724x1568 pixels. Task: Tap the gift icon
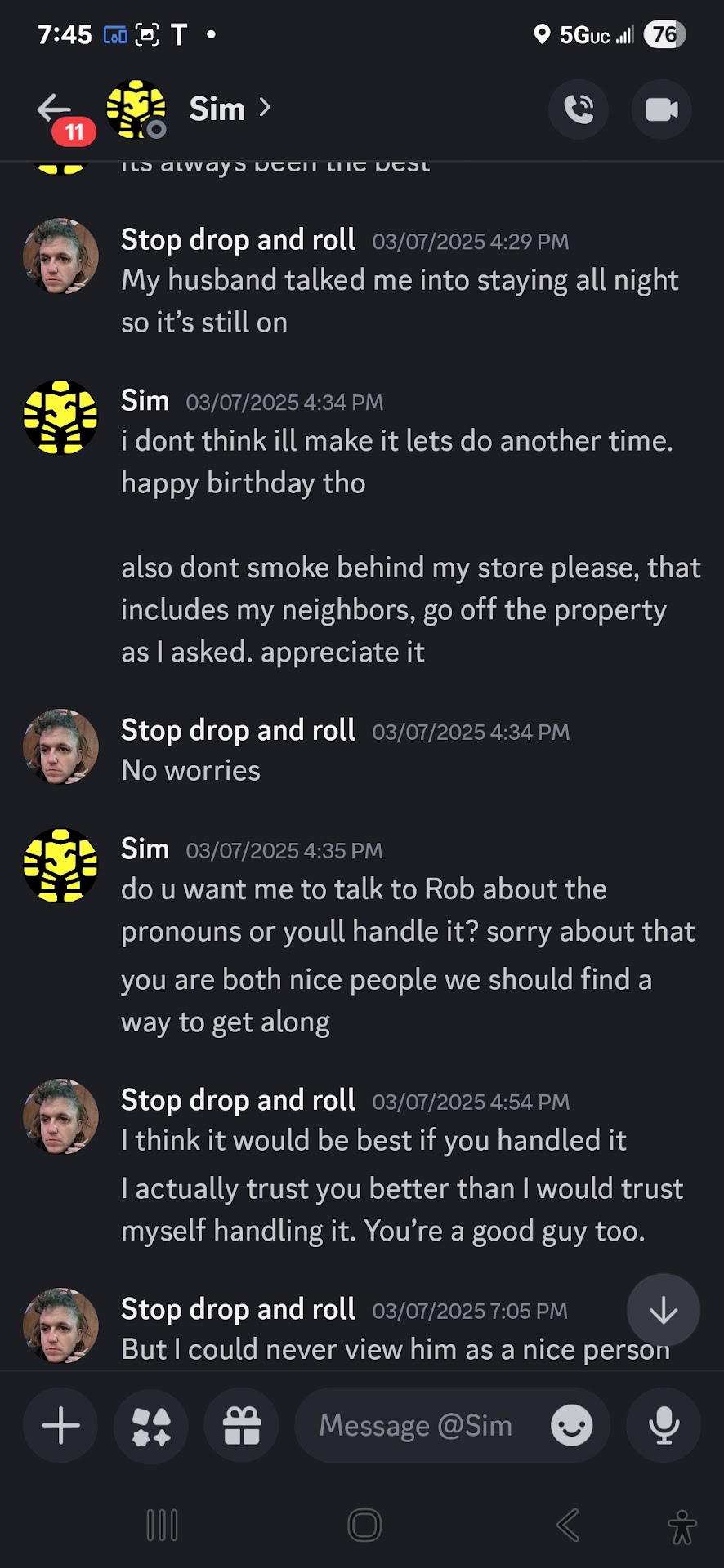click(x=242, y=1425)
